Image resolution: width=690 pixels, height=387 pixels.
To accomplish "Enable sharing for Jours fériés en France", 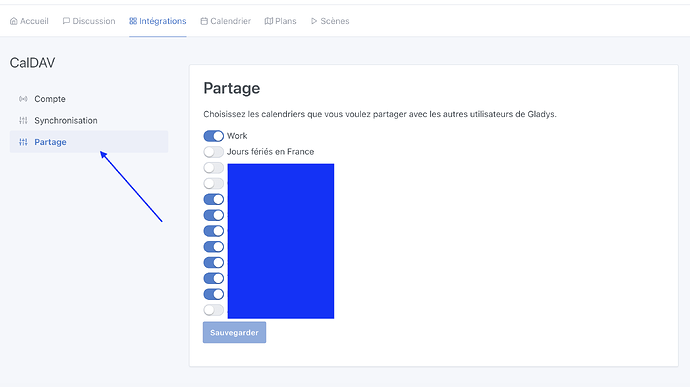I will (213, 152).
